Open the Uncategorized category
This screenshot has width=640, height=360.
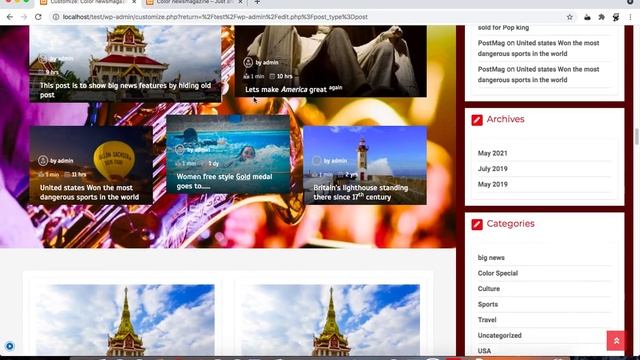[x=500, y=335]
